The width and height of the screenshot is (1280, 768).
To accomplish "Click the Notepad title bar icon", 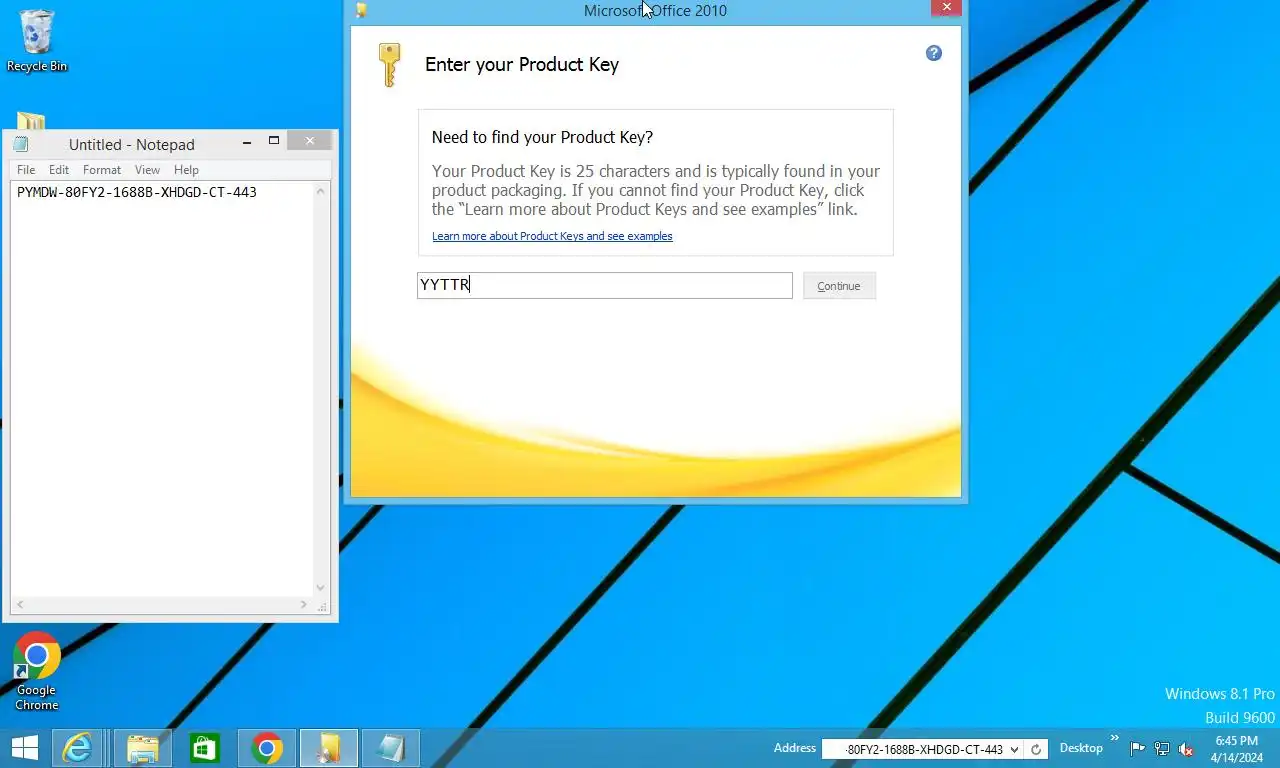I will 21,144.
